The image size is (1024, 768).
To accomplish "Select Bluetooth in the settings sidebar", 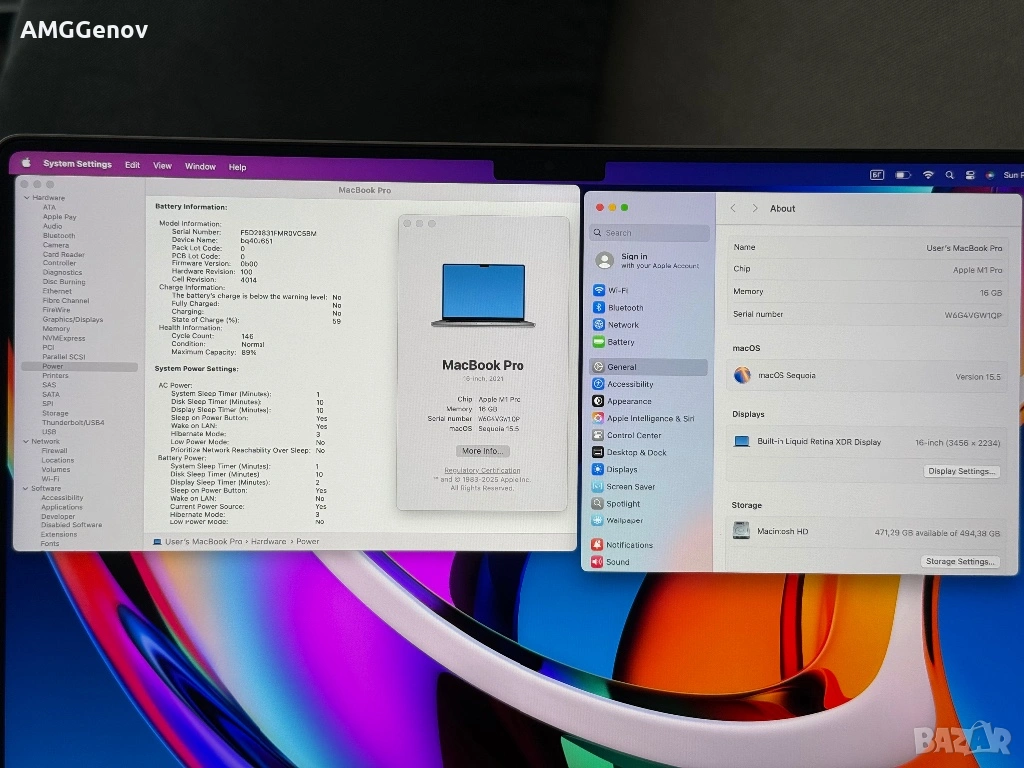I will coord(625,308).
